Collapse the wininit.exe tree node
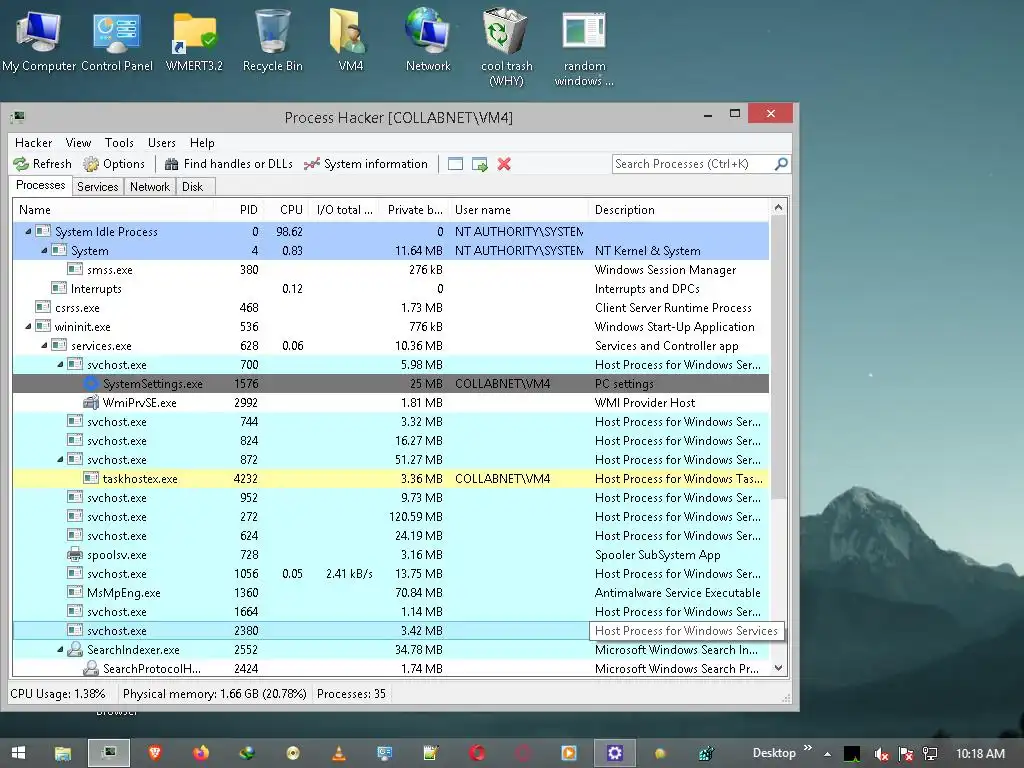Image resolution: width=1024 pixels, height=768 pixels. coord(28,327)
